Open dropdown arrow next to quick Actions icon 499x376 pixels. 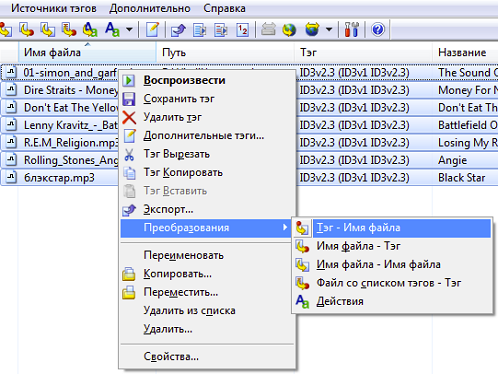coord(129,30)
